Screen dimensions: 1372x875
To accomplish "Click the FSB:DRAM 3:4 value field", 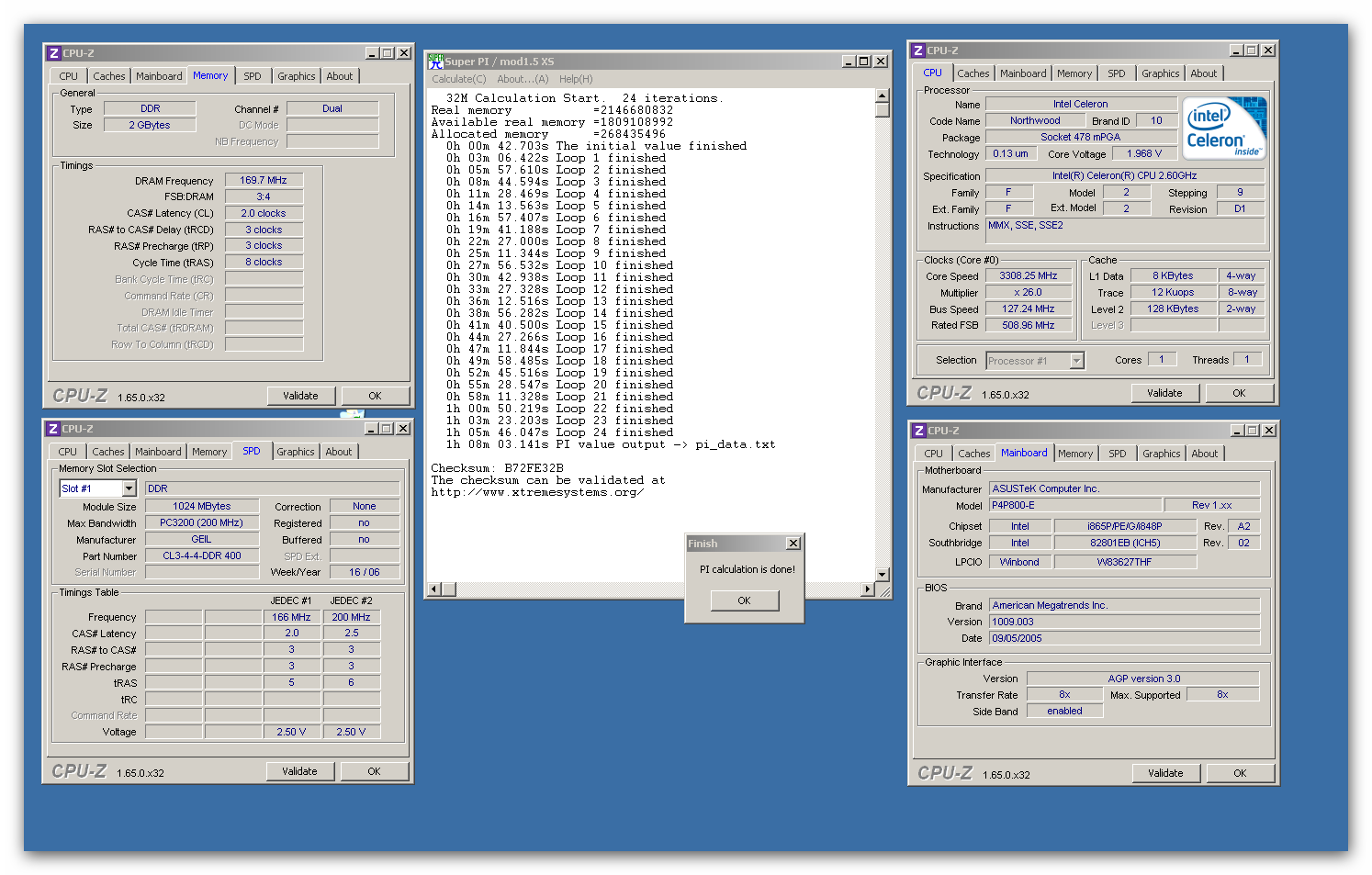I will tap(264, 196).
